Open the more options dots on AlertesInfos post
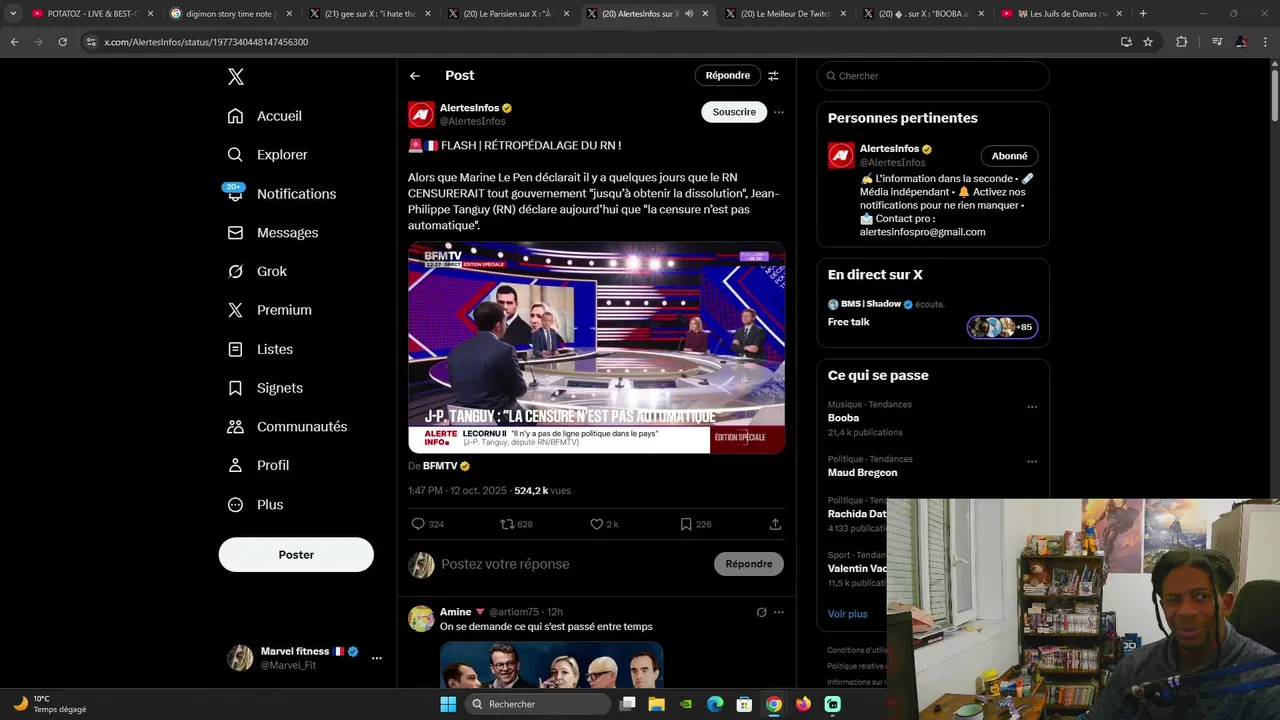This screenshot has width=1280, height=720. (779, 112)
